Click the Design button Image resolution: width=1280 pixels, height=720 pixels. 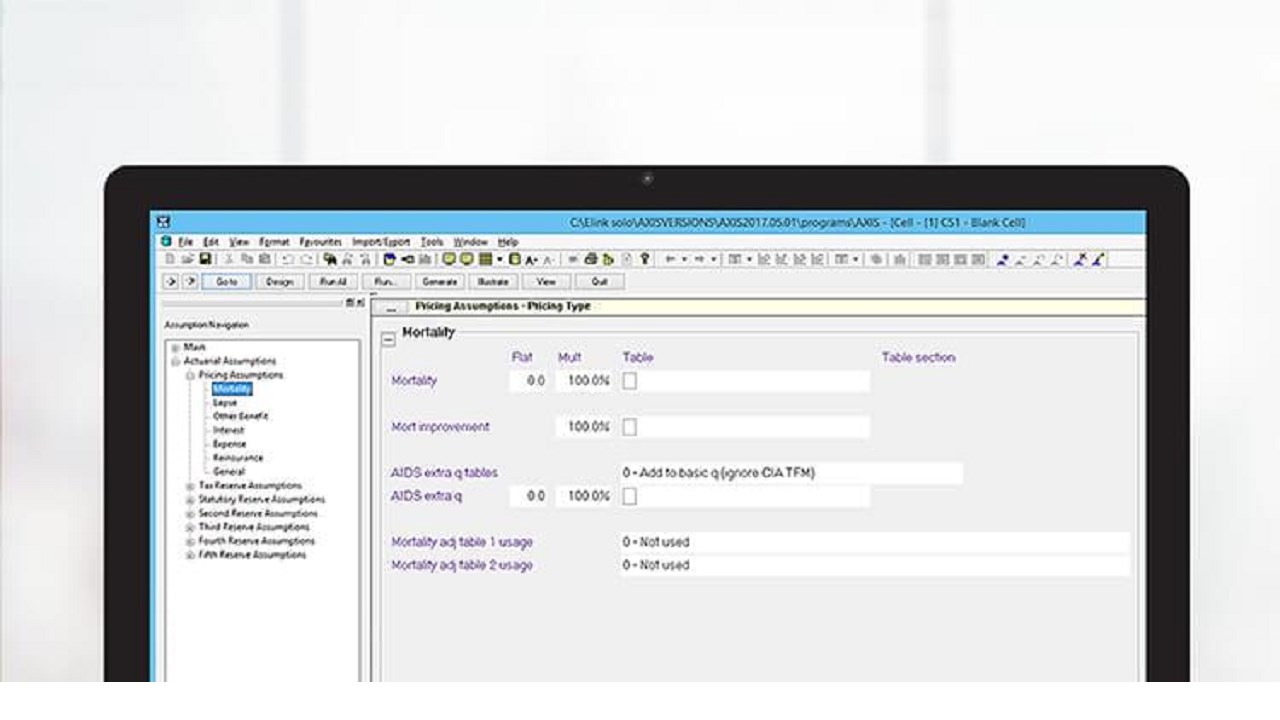click(x=279, y=282)
